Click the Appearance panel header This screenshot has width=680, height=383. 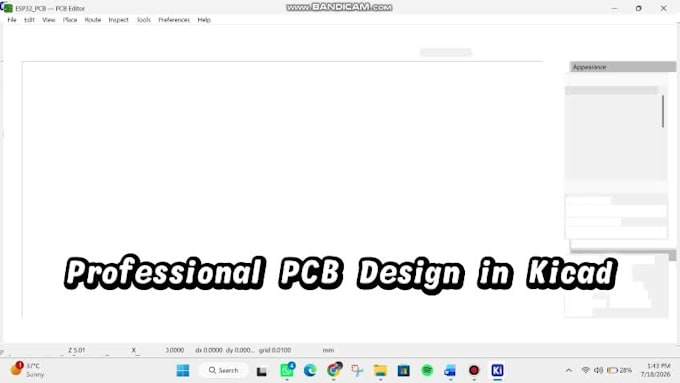point(622,67)
